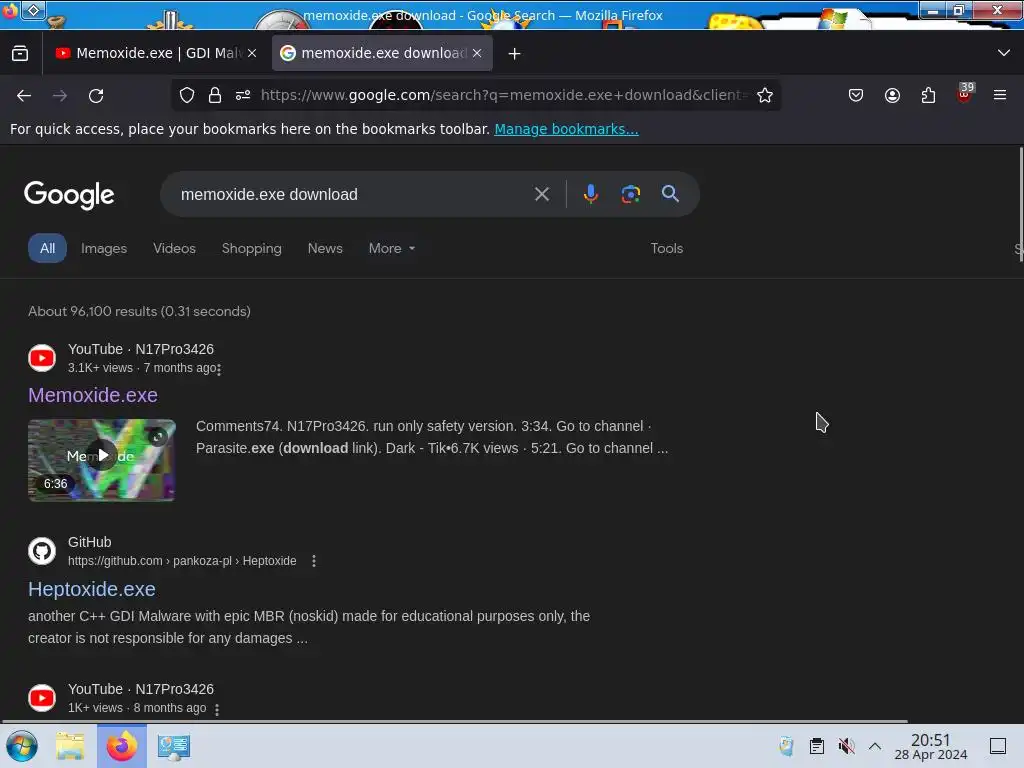
Task: Play the Memoxide video thumbnail preview
Action: (x=102, y=460)
